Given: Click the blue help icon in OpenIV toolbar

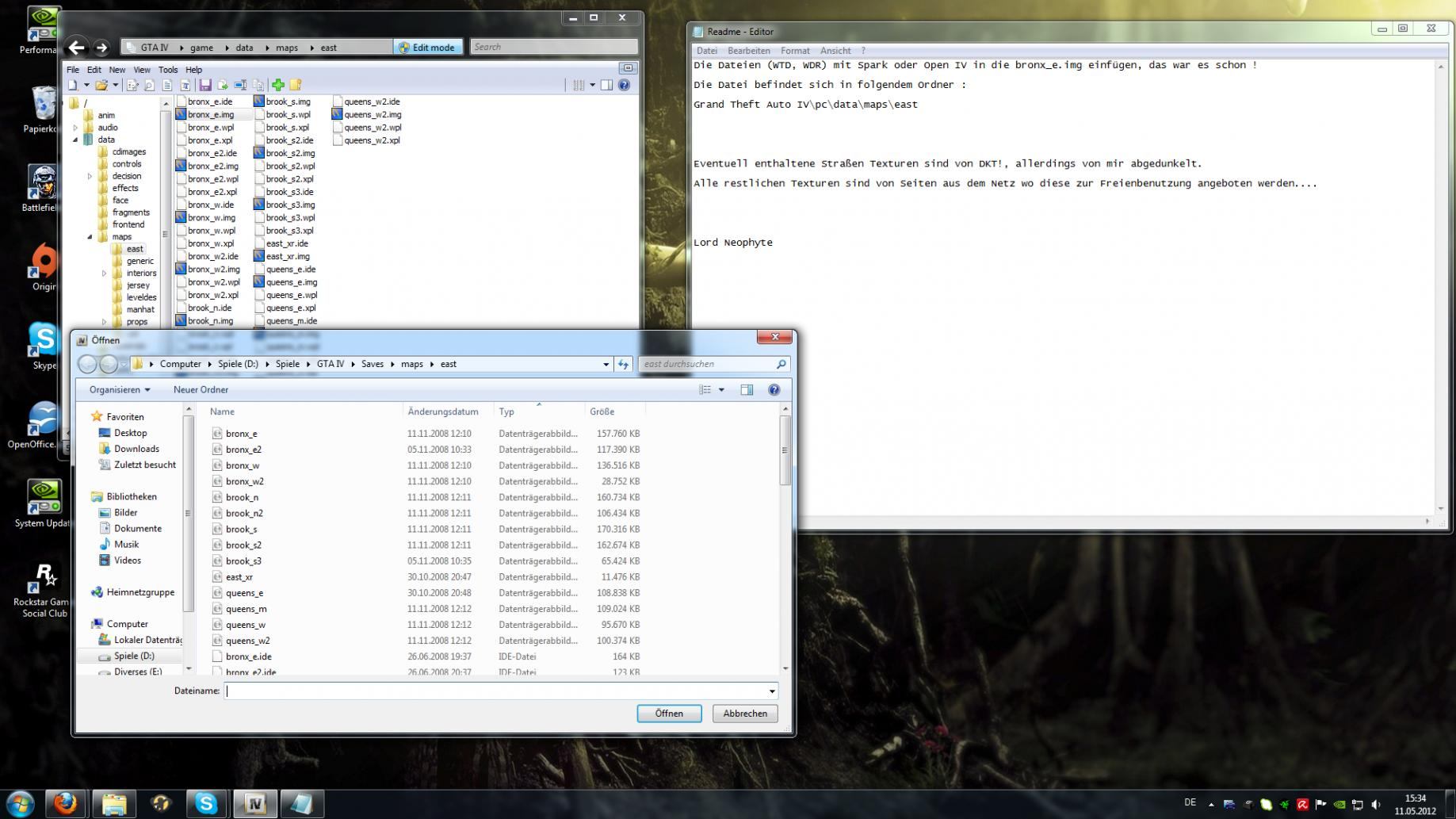Looking at the screenshot, I should click(x=624, y=85).
